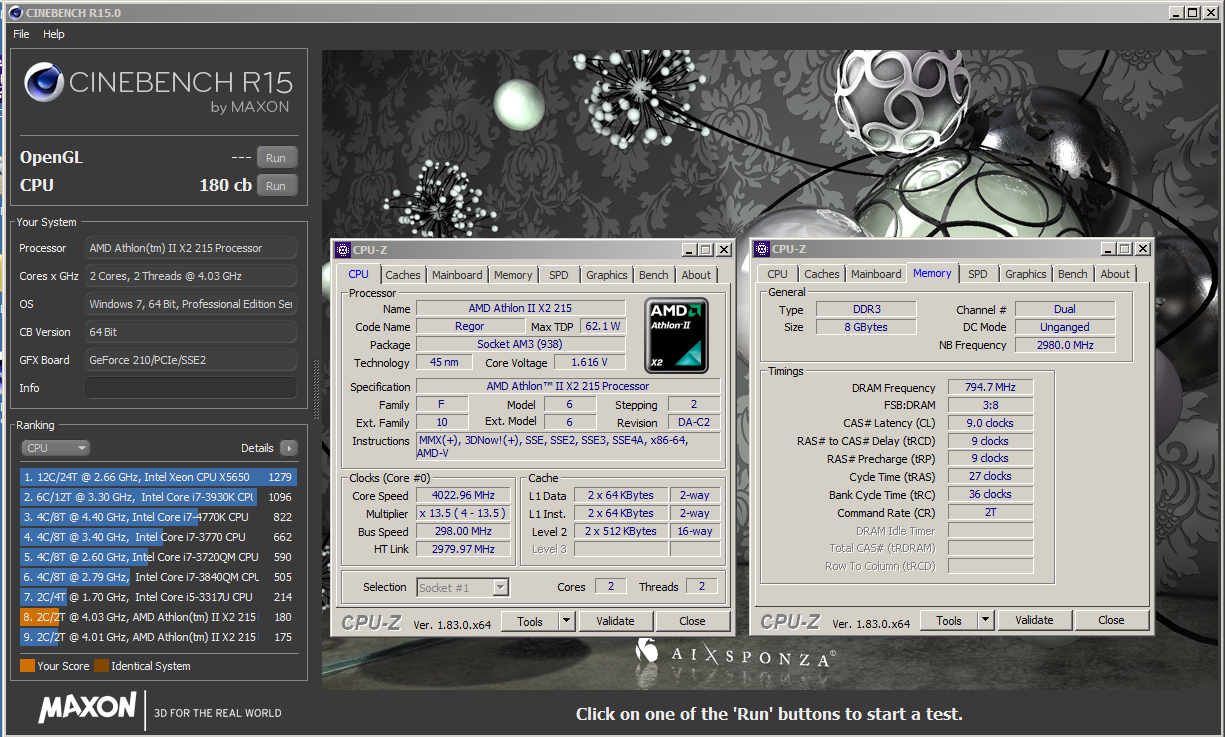Screen dimensions: 1225x737
Task: Click right CPU-Z window title icon
Action: click(x=762, y=250)
